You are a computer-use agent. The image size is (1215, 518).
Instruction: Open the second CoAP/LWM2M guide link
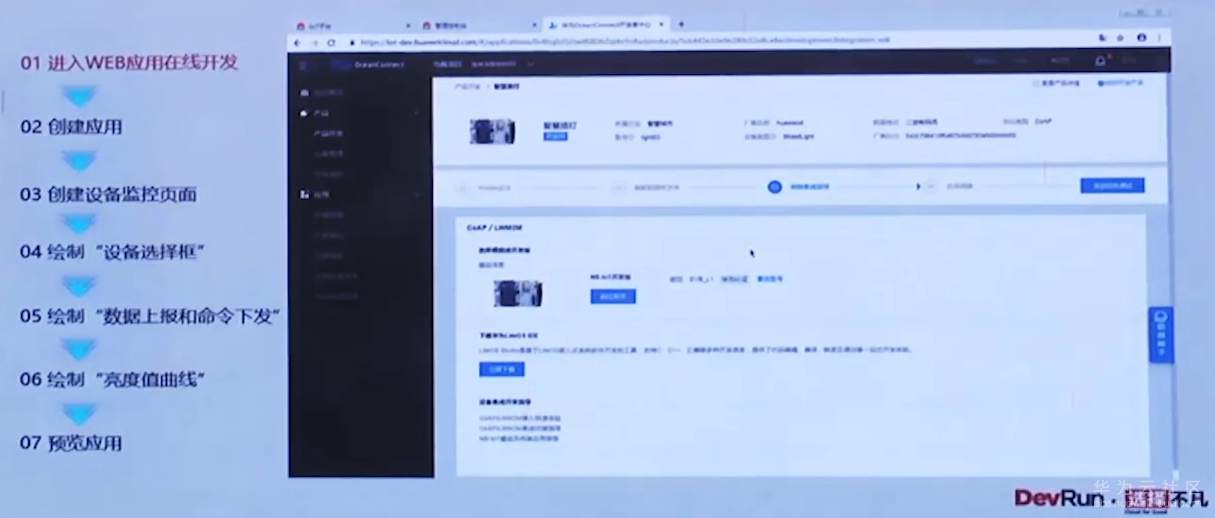(518, 429)
